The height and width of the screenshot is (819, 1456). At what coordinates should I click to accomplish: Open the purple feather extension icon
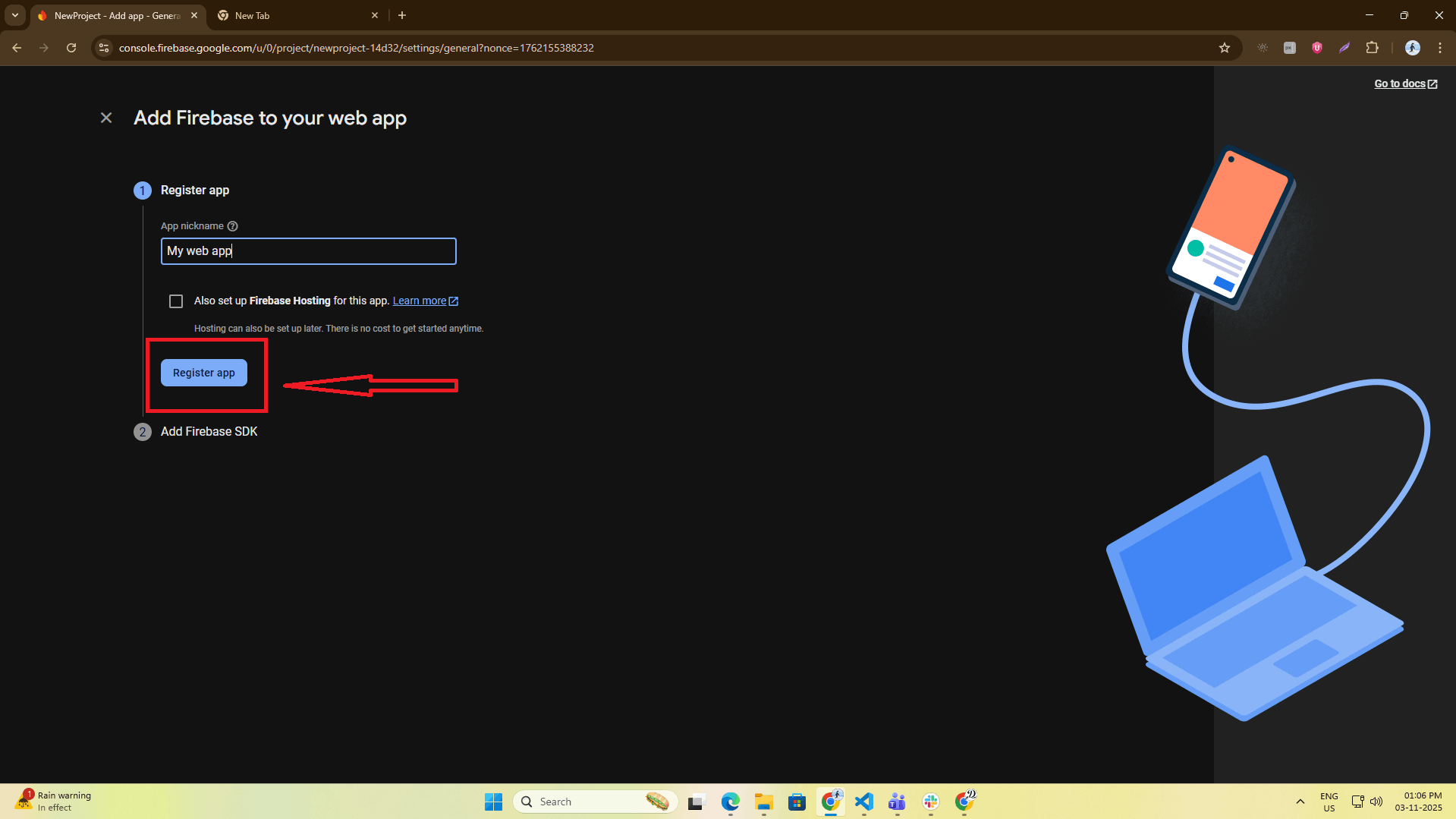click(1344, 48)
